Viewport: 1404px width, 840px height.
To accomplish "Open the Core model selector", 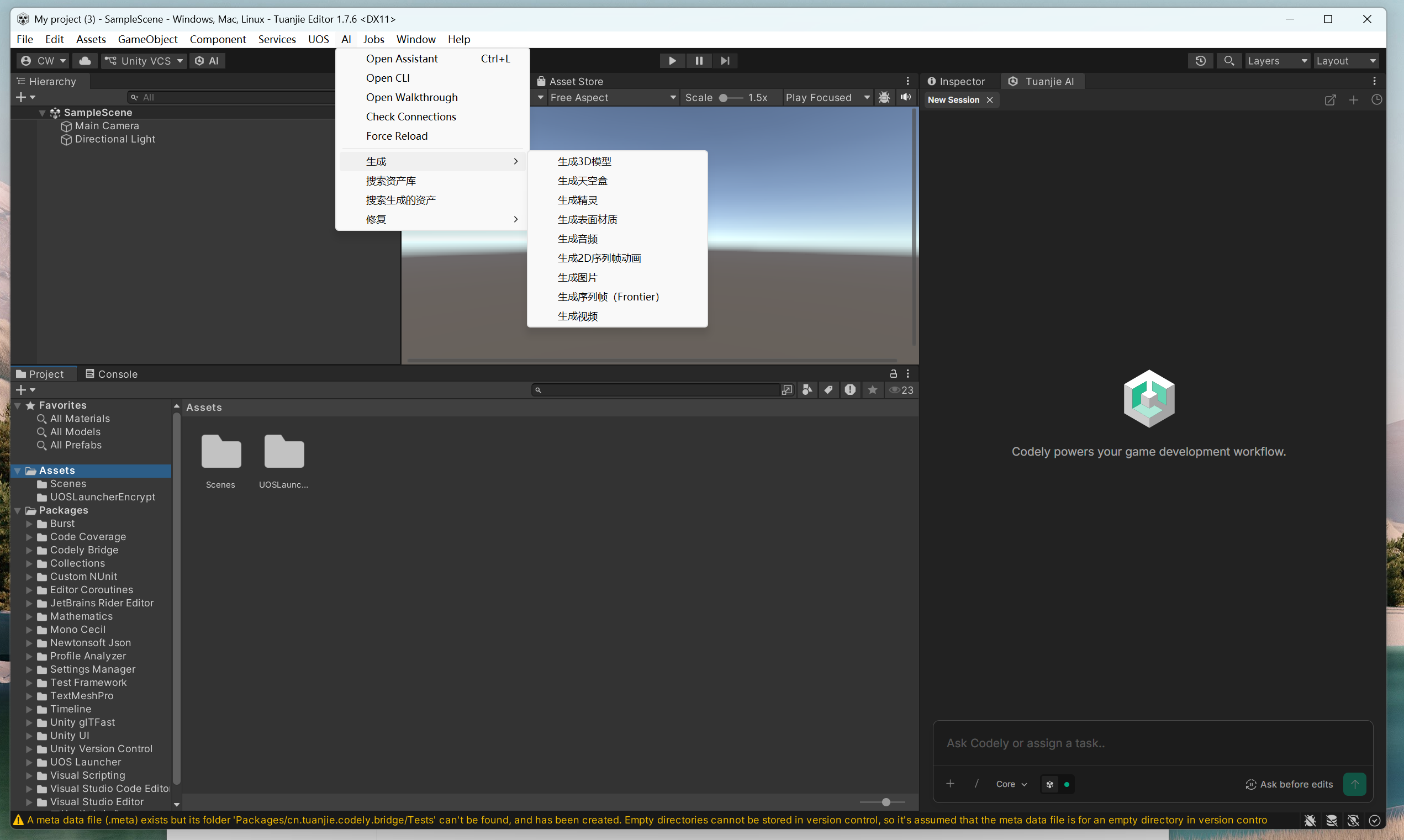I will click(x=1011, y=784).
